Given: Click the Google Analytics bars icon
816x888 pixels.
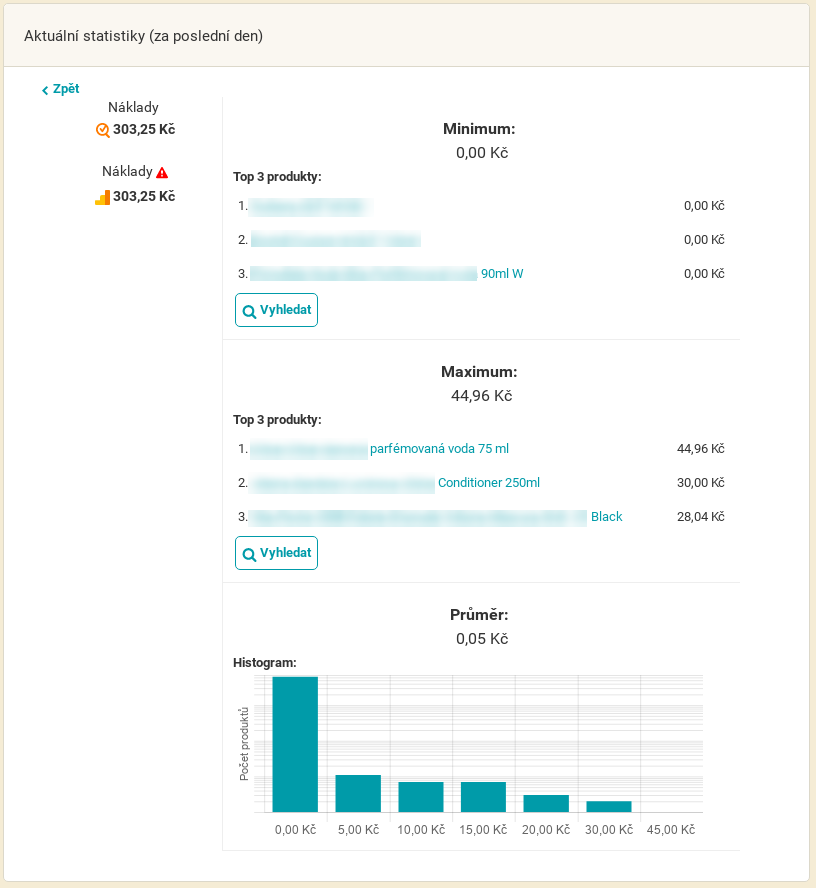Looking at the screenshot, I should coord(102,197).
